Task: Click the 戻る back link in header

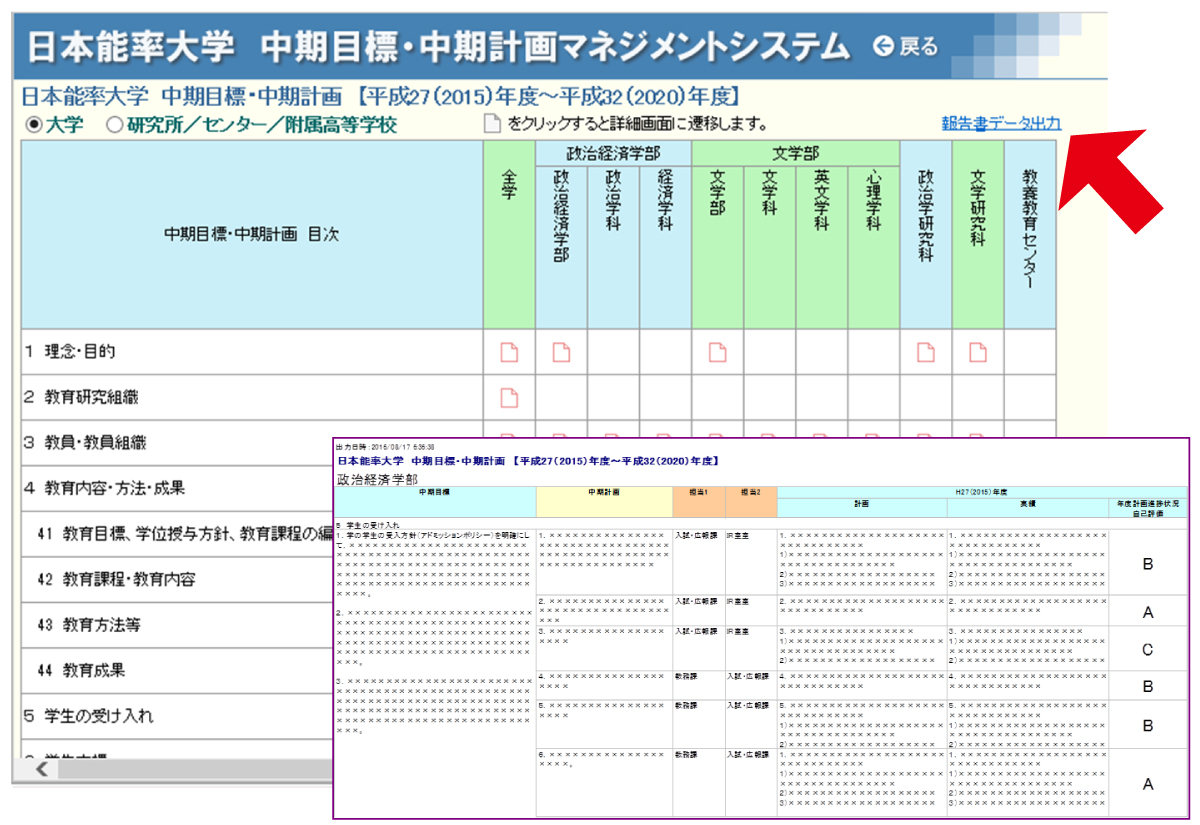Action: tap(918, 46)
